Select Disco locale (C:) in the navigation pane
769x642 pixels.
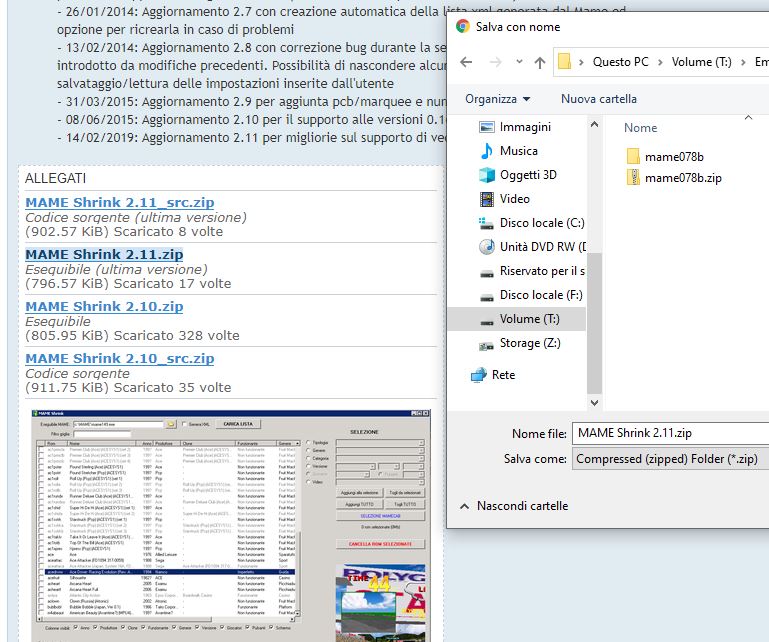coord(542,223)
